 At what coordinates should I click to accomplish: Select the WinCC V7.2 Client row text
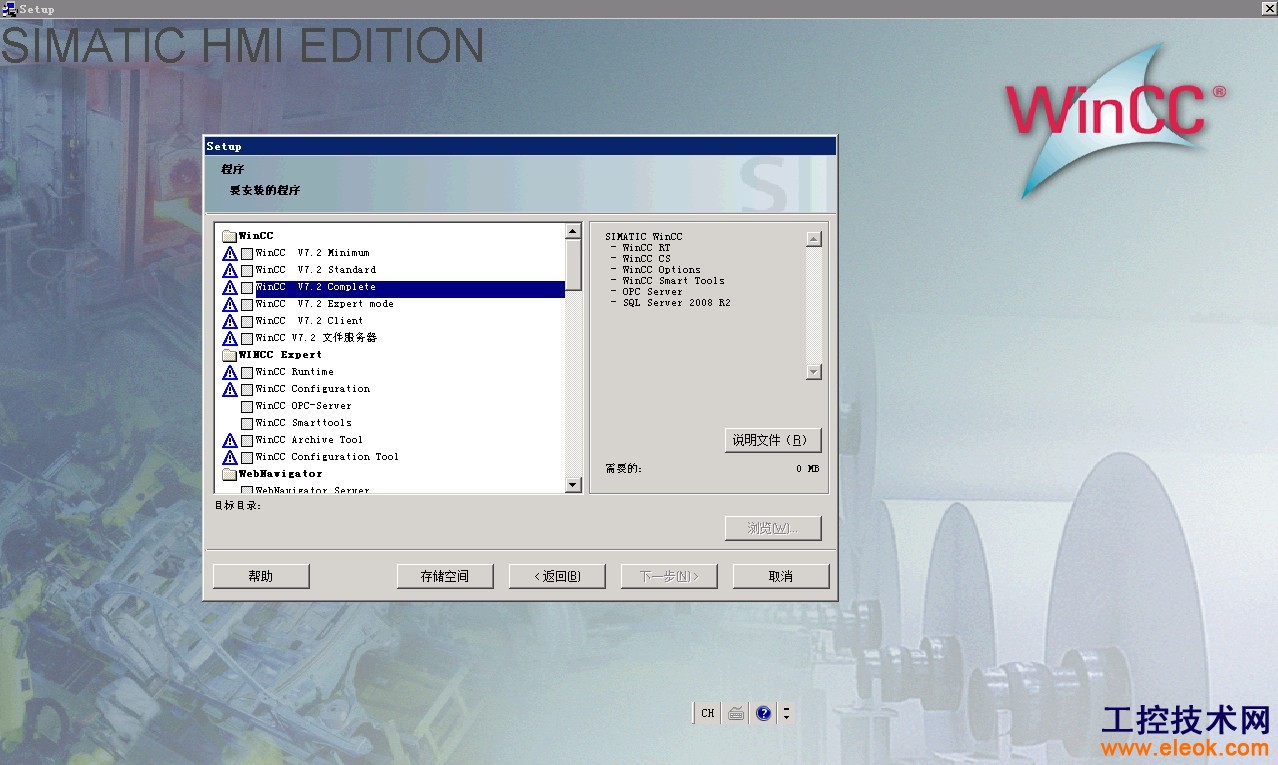[309, 321]
